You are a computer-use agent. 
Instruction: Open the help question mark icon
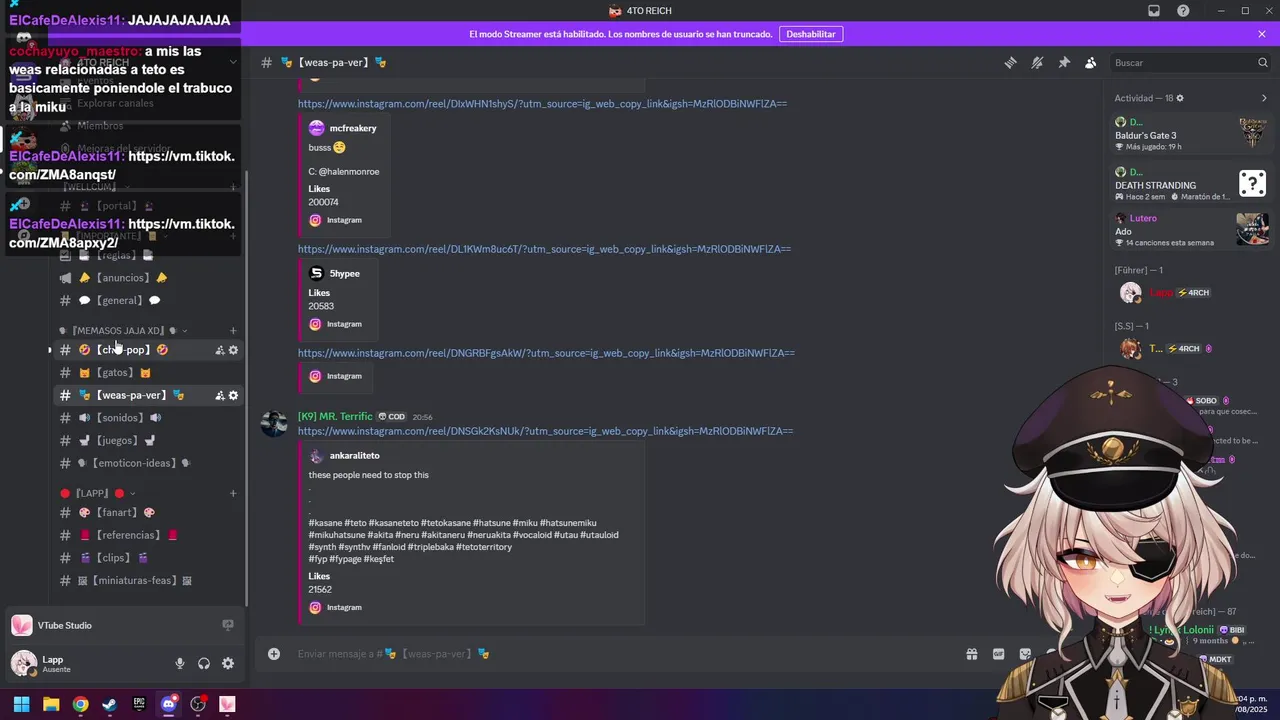click(x=1183, y=11)
